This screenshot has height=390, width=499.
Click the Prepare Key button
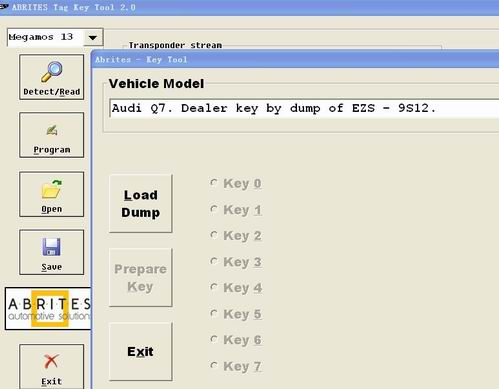(141, 277)
